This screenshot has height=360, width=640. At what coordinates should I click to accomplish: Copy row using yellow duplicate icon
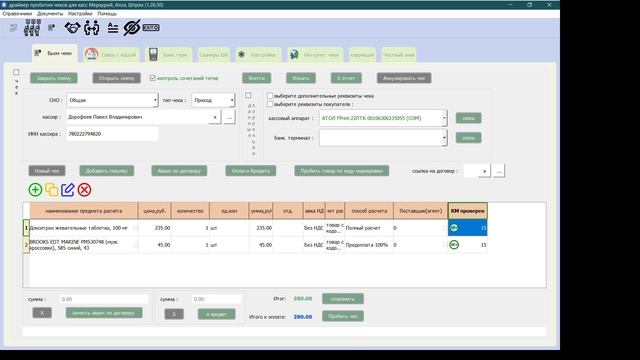click(51, 190)
